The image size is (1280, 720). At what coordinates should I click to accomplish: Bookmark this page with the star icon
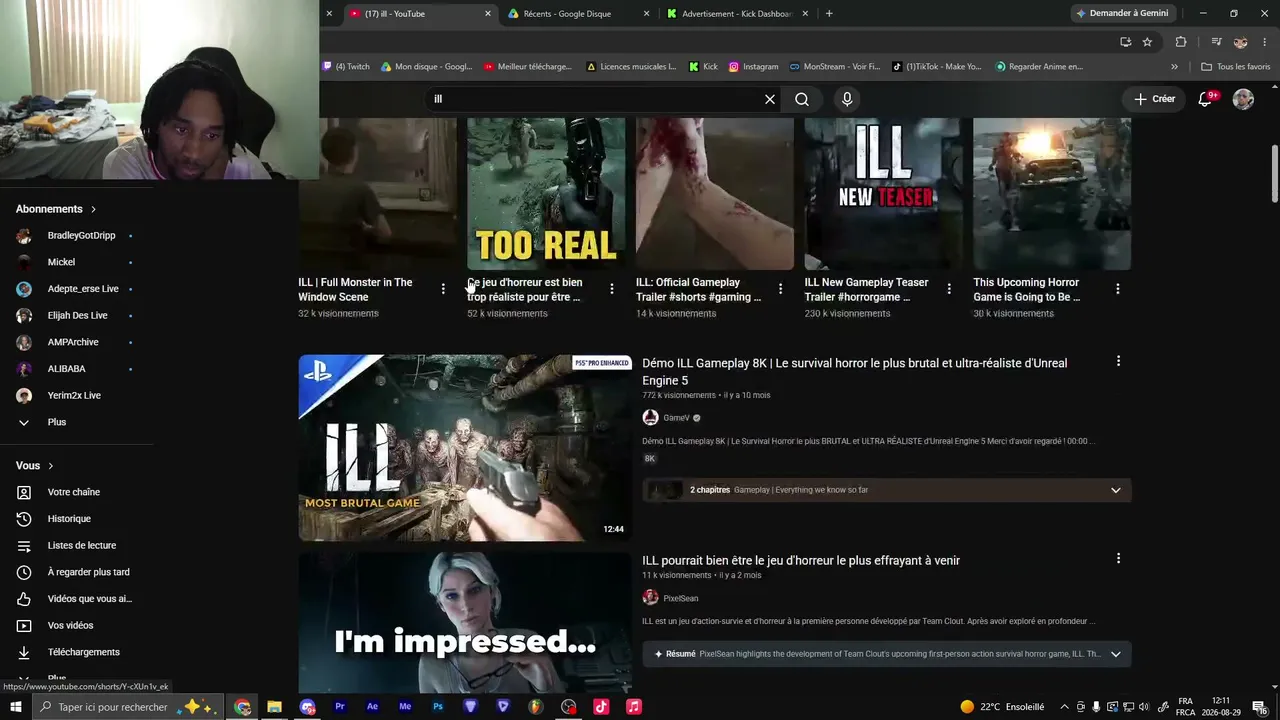(1147, 42)
